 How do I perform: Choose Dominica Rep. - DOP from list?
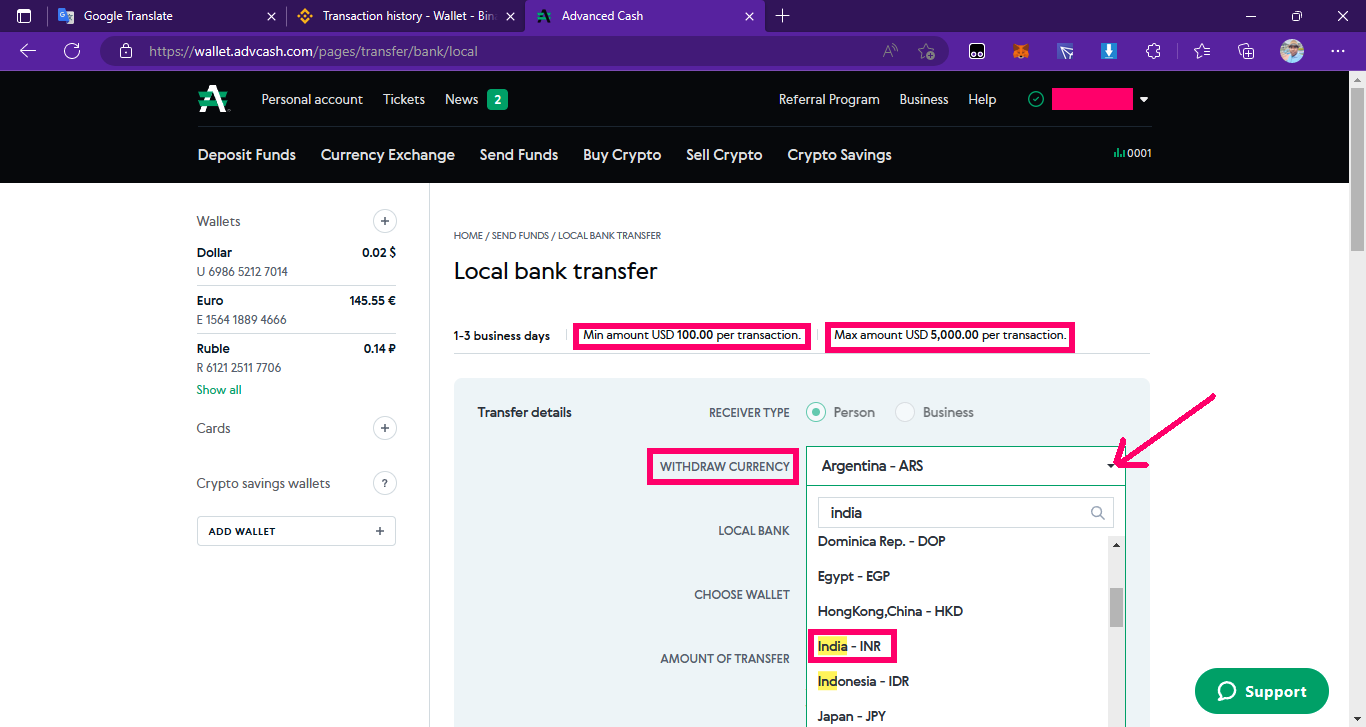coord(882,541)
